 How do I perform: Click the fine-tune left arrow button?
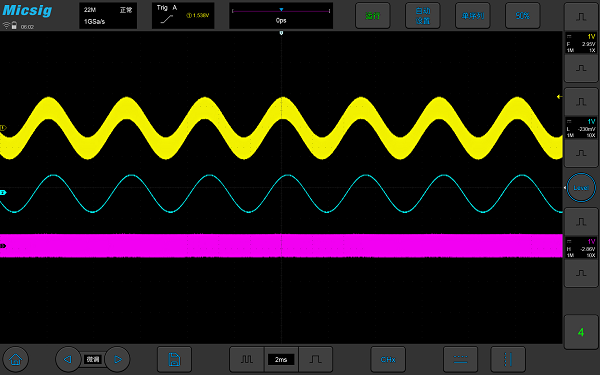click(x=68, y=359)
